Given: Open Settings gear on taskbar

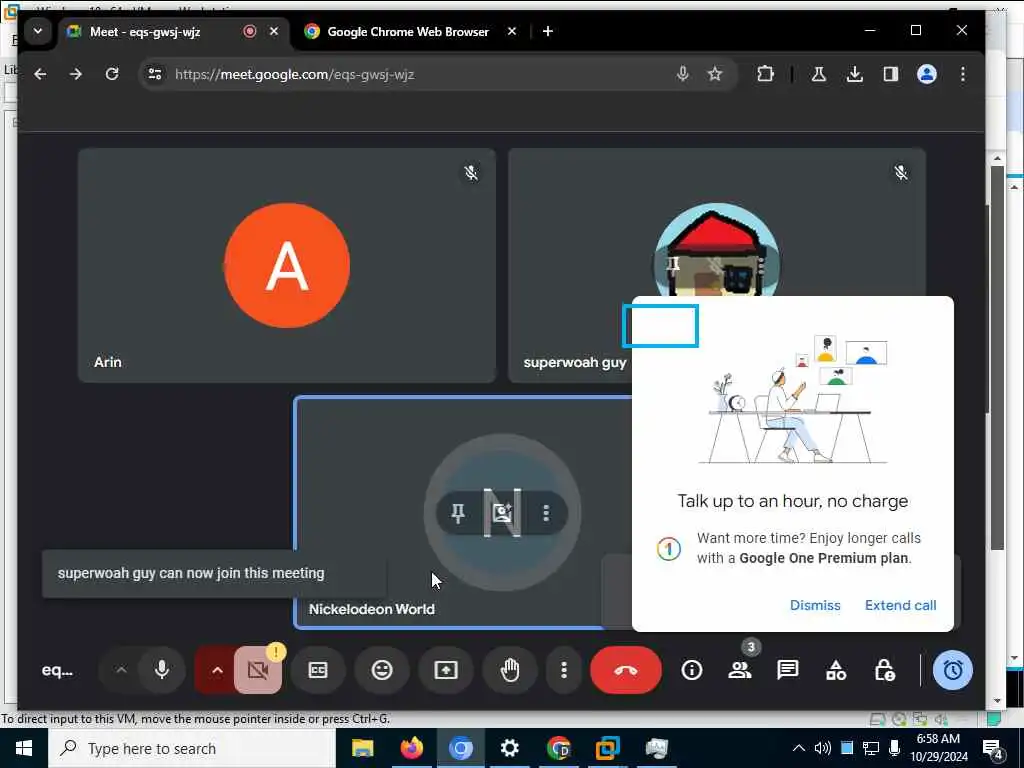Looking at the screenshot, I should pyautogui.click(x=509, y=748).
